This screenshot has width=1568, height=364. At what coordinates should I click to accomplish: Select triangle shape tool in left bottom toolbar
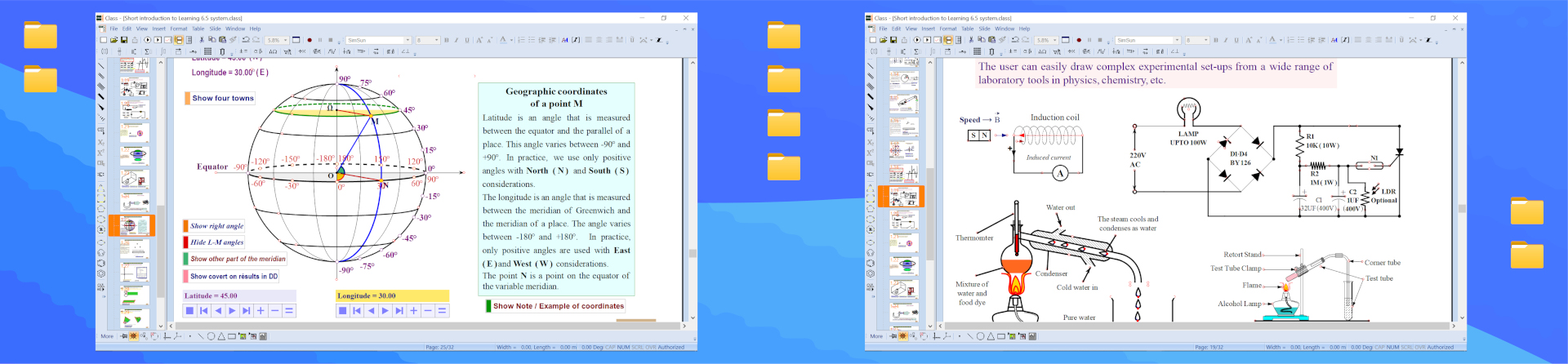(x=221, y=336)
